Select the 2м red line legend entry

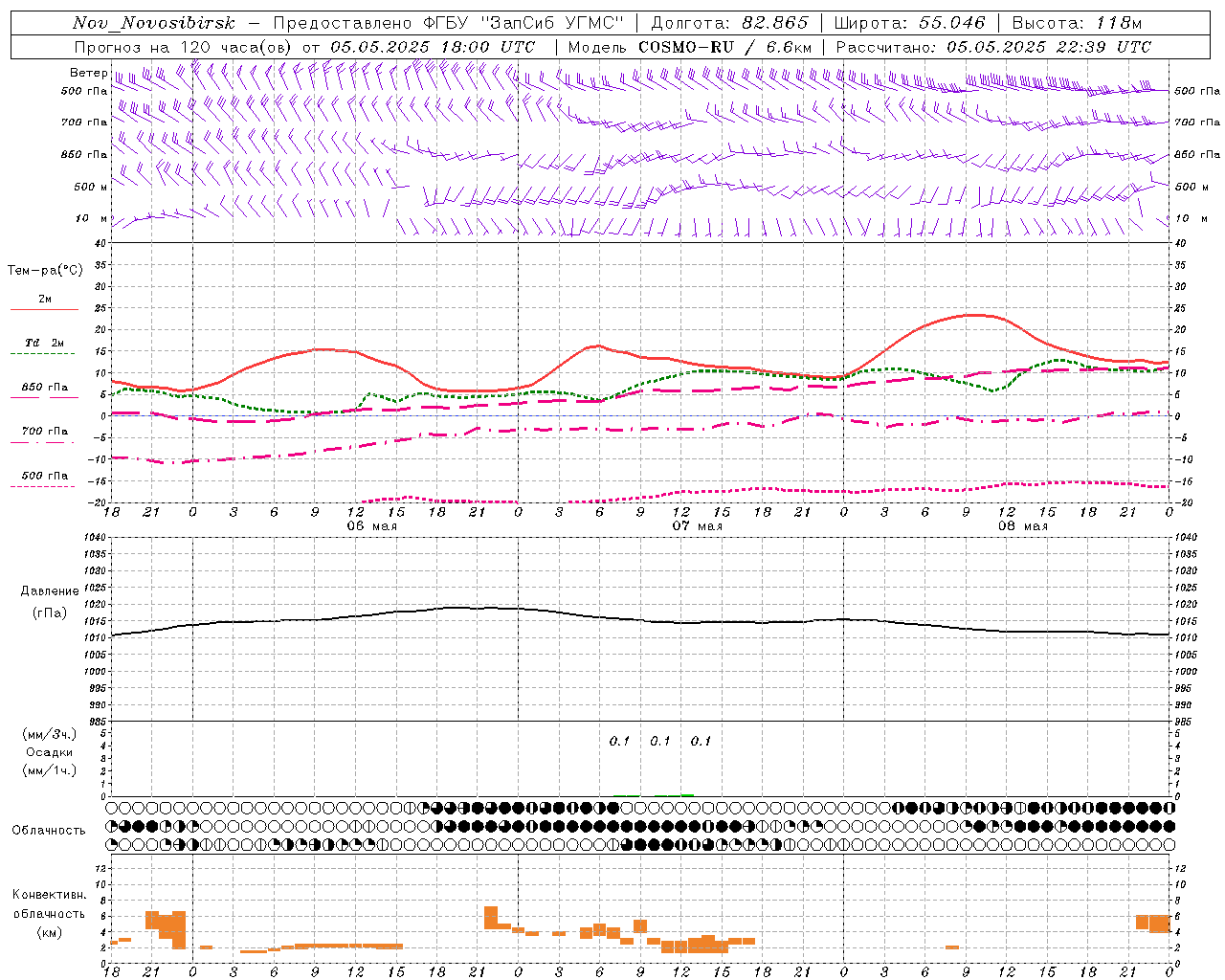(x=44, y=302)
